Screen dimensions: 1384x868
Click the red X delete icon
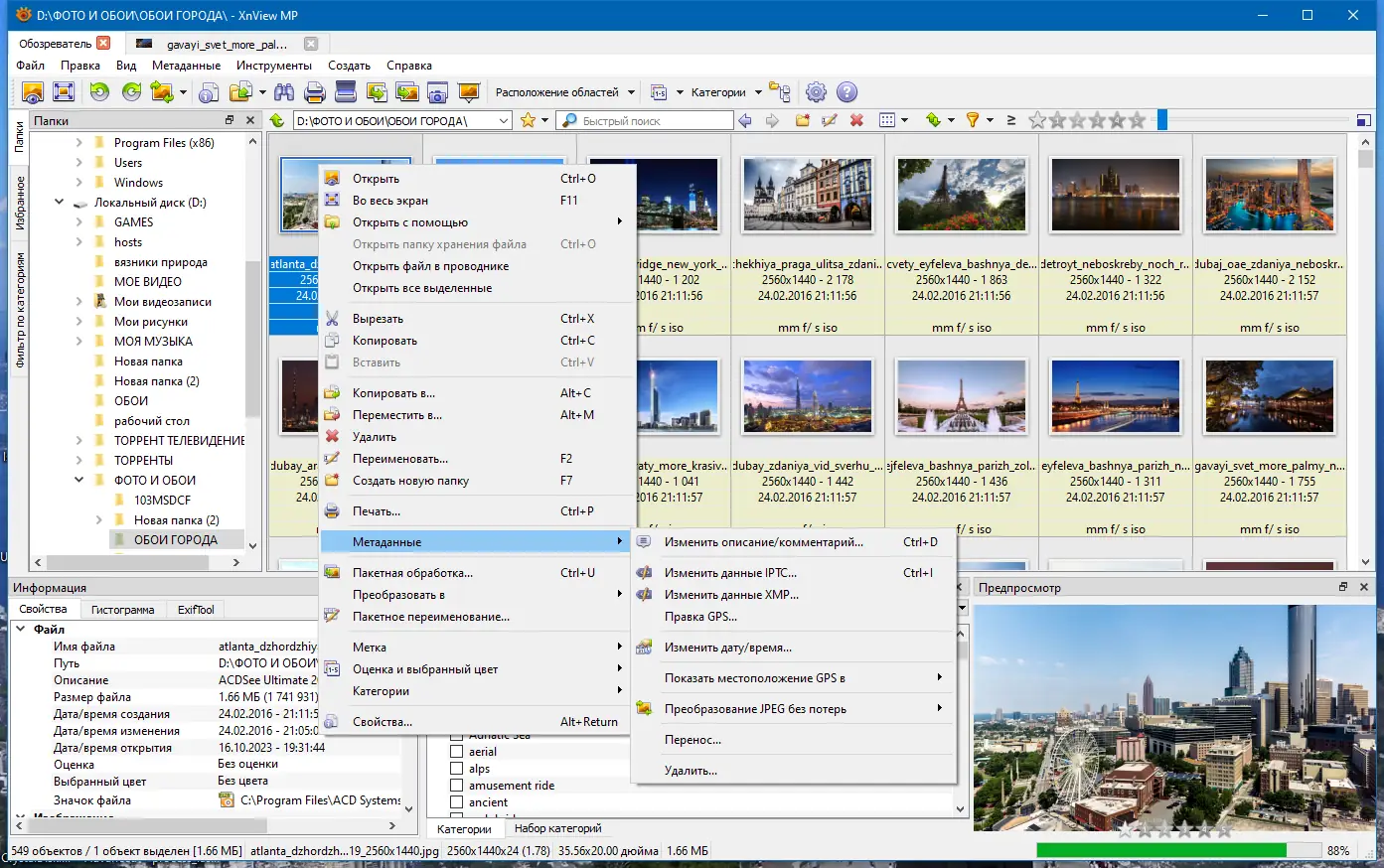[x=856, y=120]
